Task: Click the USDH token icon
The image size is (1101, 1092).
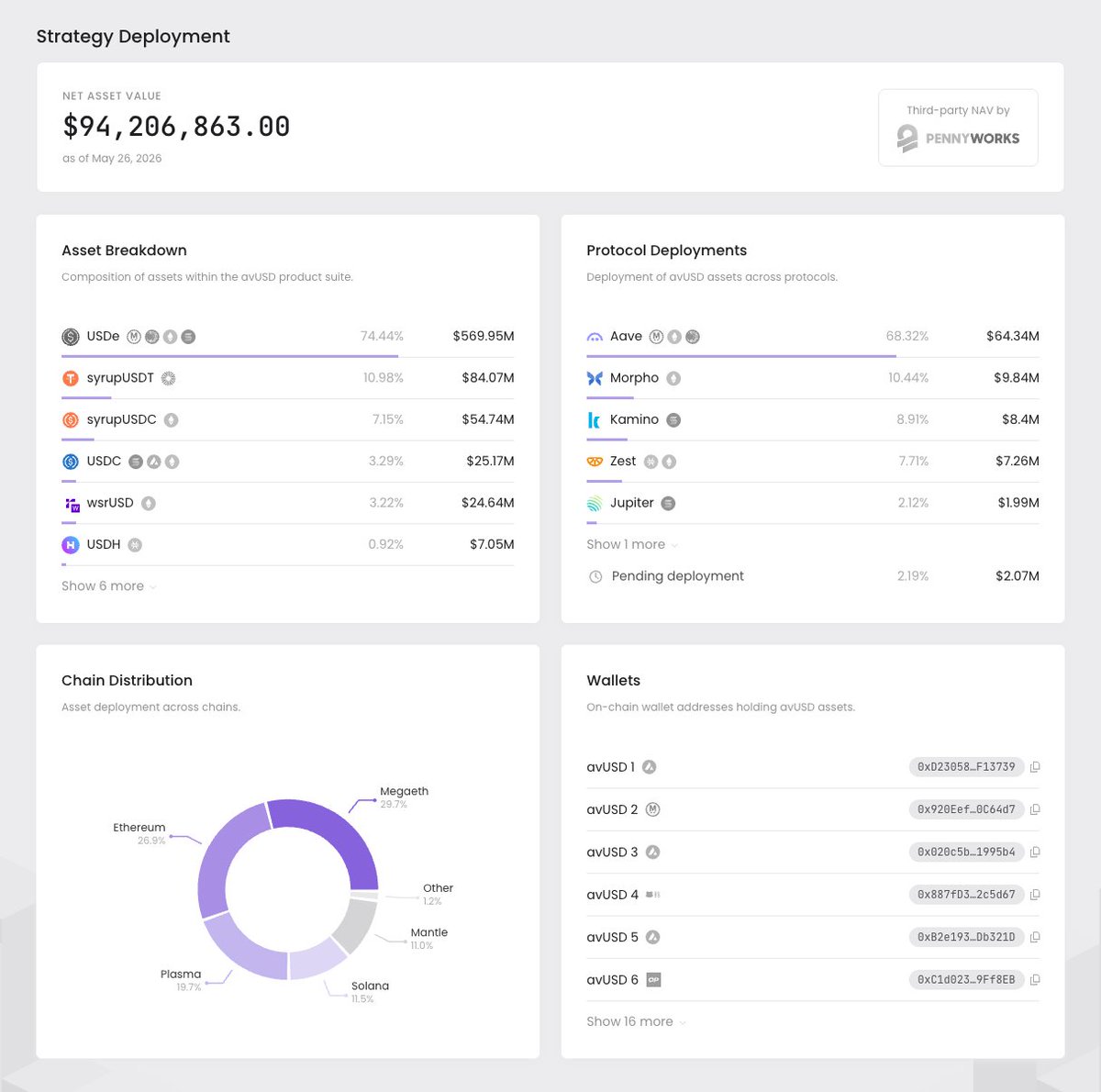Action: [71, 545]
